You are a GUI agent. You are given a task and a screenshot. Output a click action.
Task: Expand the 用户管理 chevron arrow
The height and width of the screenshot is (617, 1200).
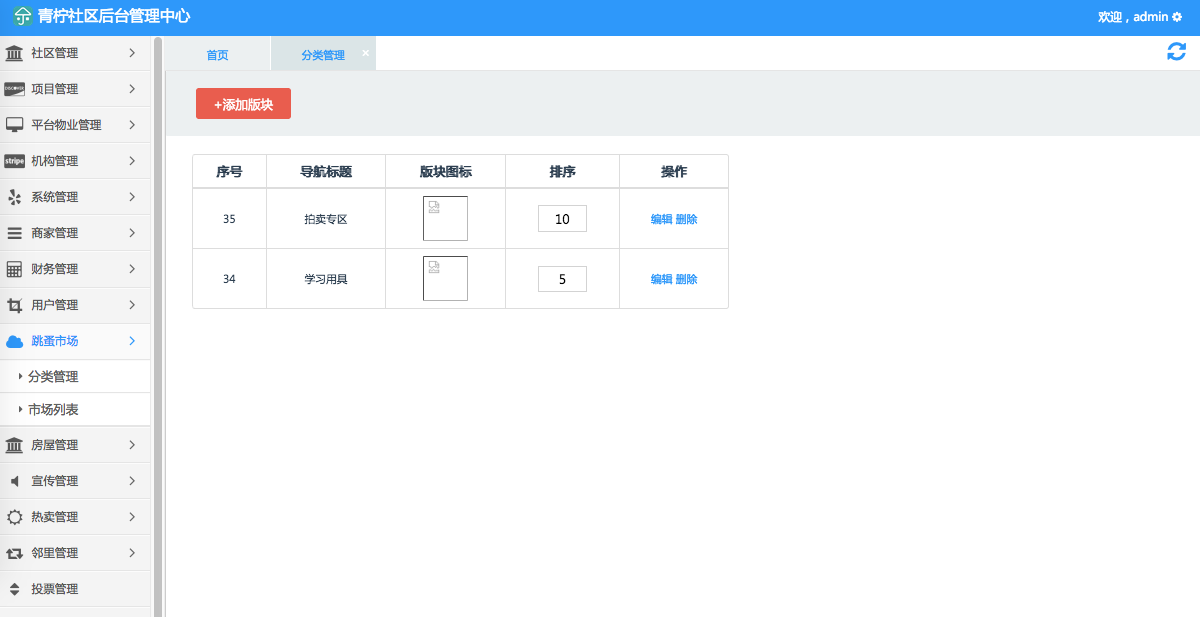coord(132,305)
